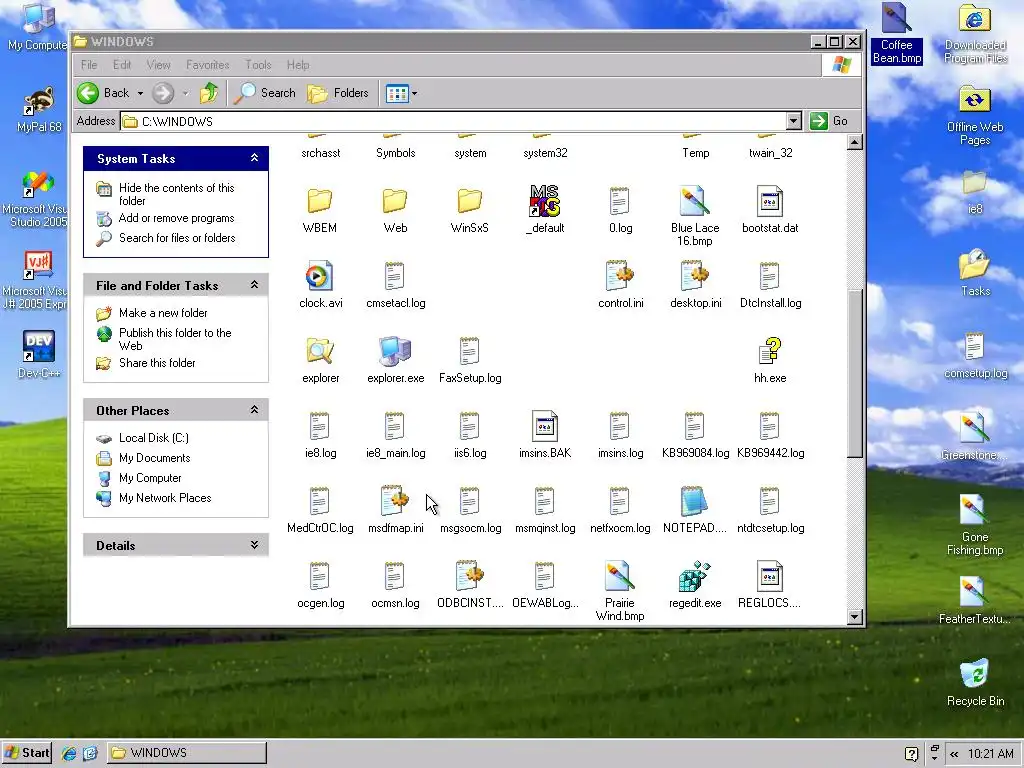Open My Network Places link
This screenshot has width=1024, height=768.
[165, 498]
